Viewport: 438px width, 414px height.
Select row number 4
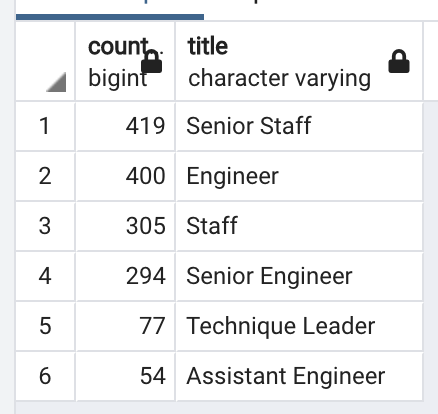[x=45, y=276]
